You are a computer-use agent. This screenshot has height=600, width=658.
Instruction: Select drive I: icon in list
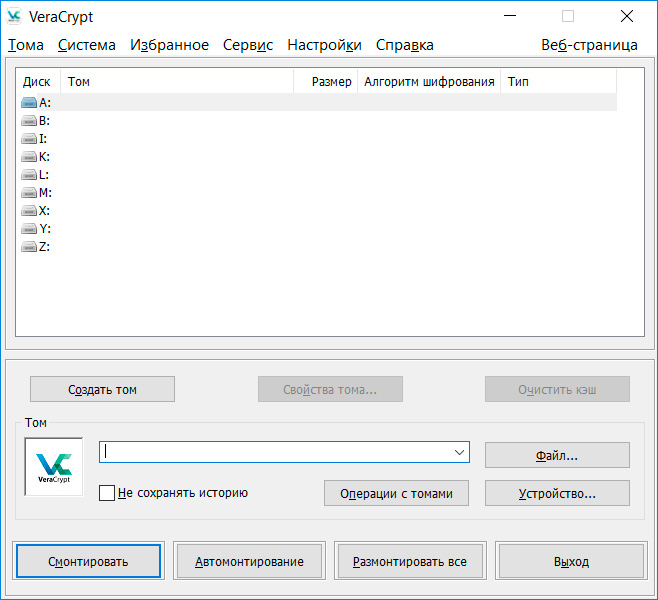pyautogui.click(x=29, y=138)
